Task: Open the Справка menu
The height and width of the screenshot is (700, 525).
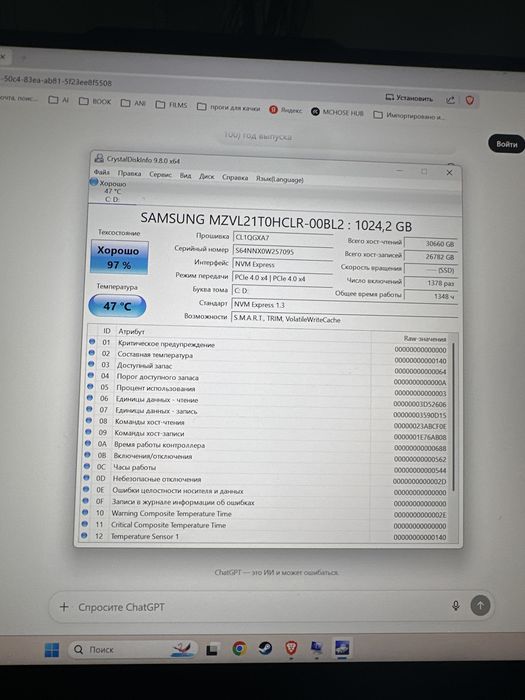Action: 235,178
